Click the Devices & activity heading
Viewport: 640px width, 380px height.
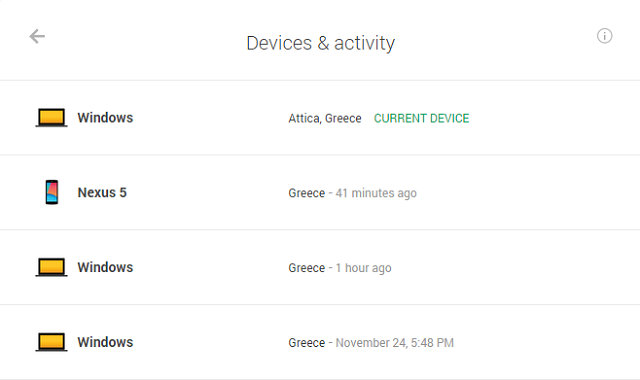321,43
